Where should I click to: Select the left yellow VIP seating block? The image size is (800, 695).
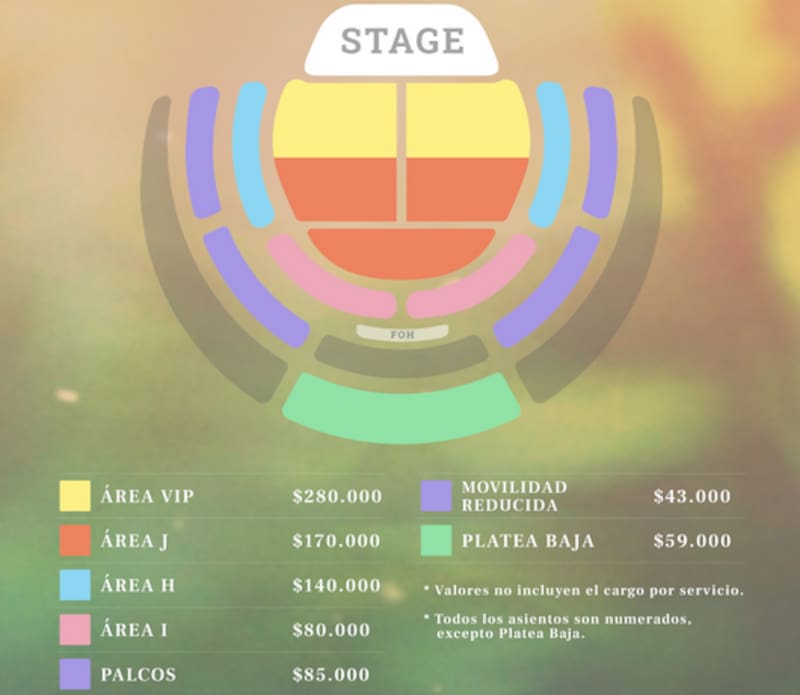coord(335,120)
